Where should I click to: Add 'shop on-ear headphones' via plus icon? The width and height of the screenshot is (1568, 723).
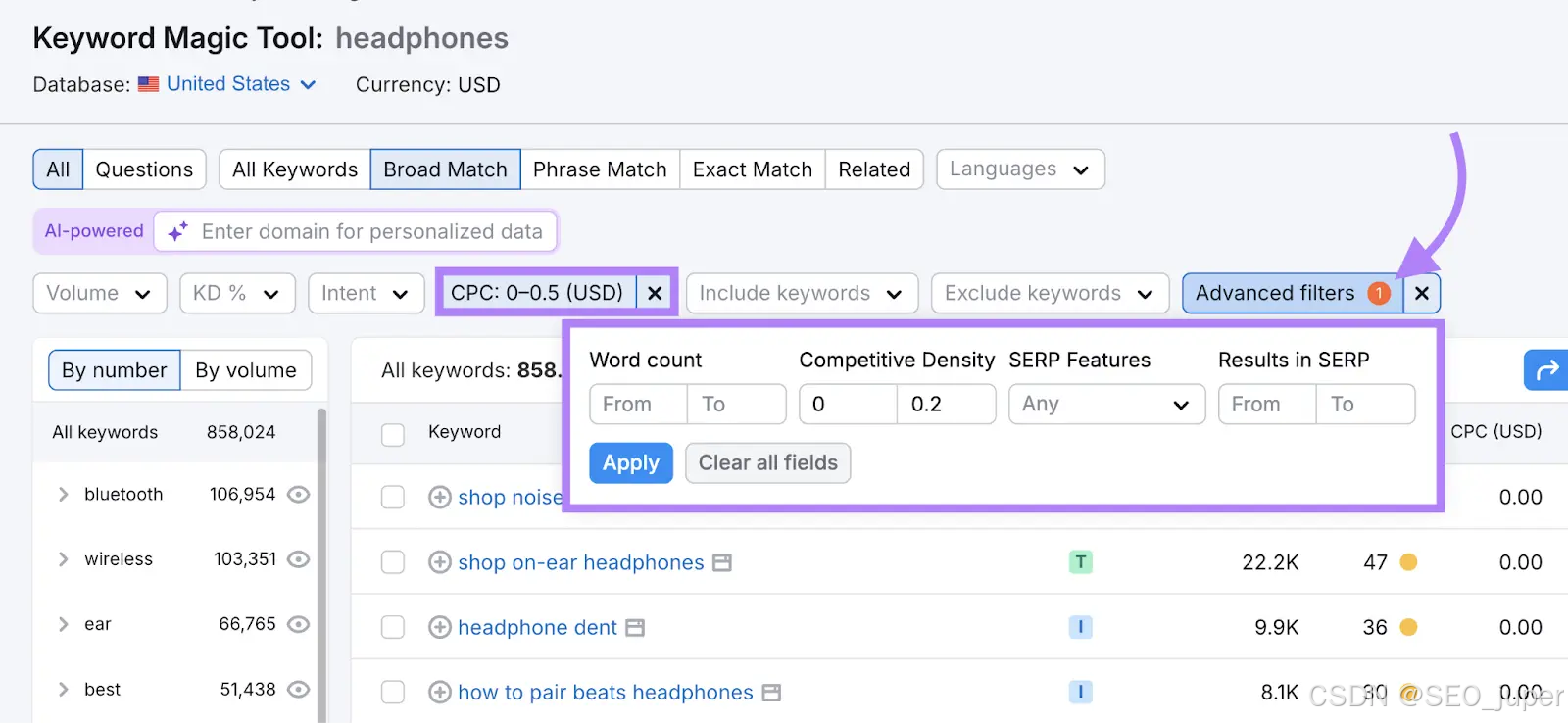coord(440,562)
